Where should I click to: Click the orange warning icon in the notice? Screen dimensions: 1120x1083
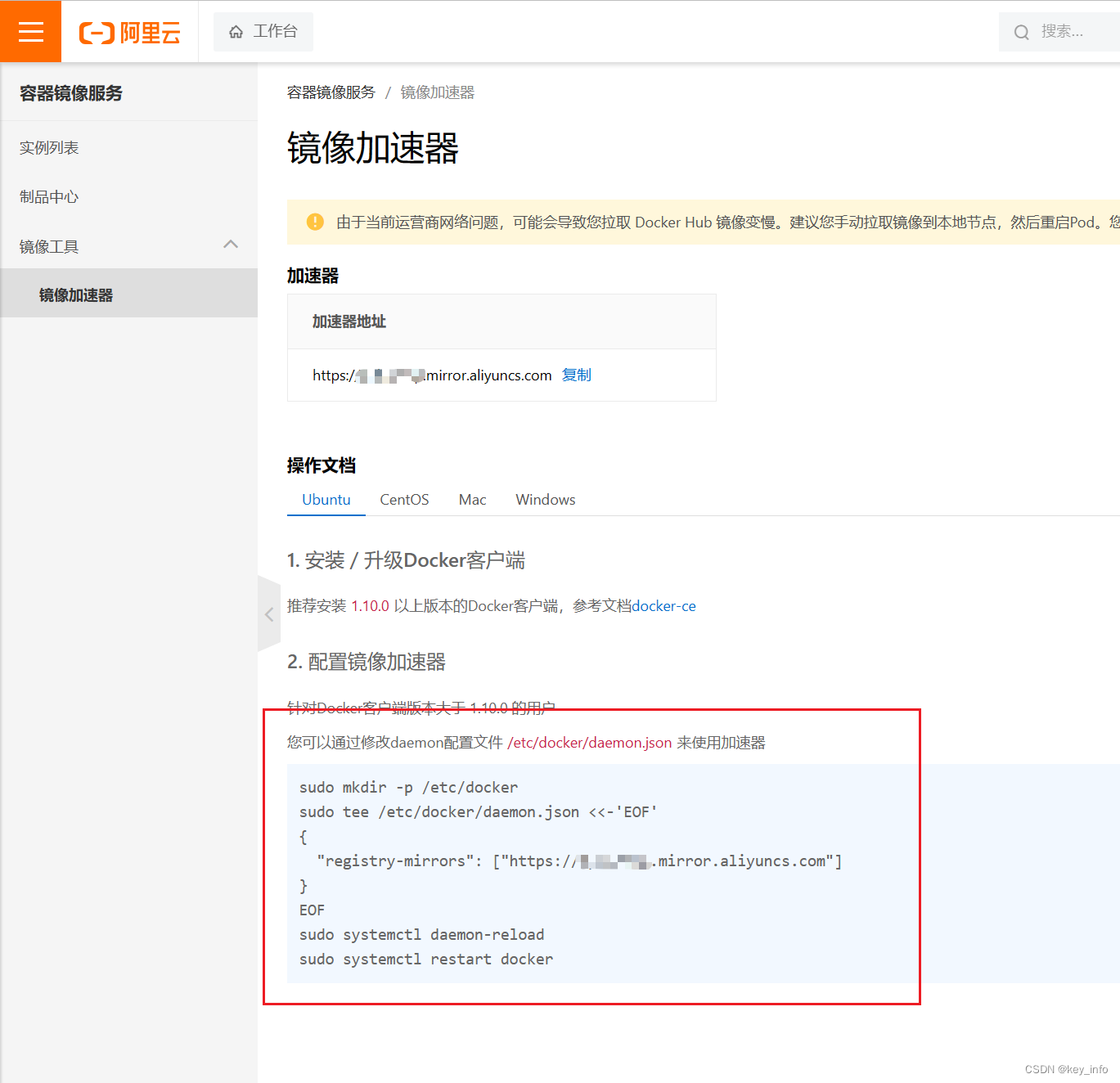point(315,222)
